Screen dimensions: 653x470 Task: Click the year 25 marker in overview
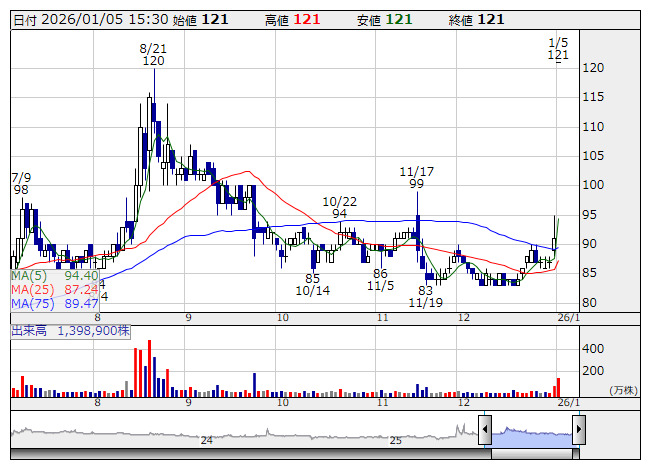tap(396, 440)
